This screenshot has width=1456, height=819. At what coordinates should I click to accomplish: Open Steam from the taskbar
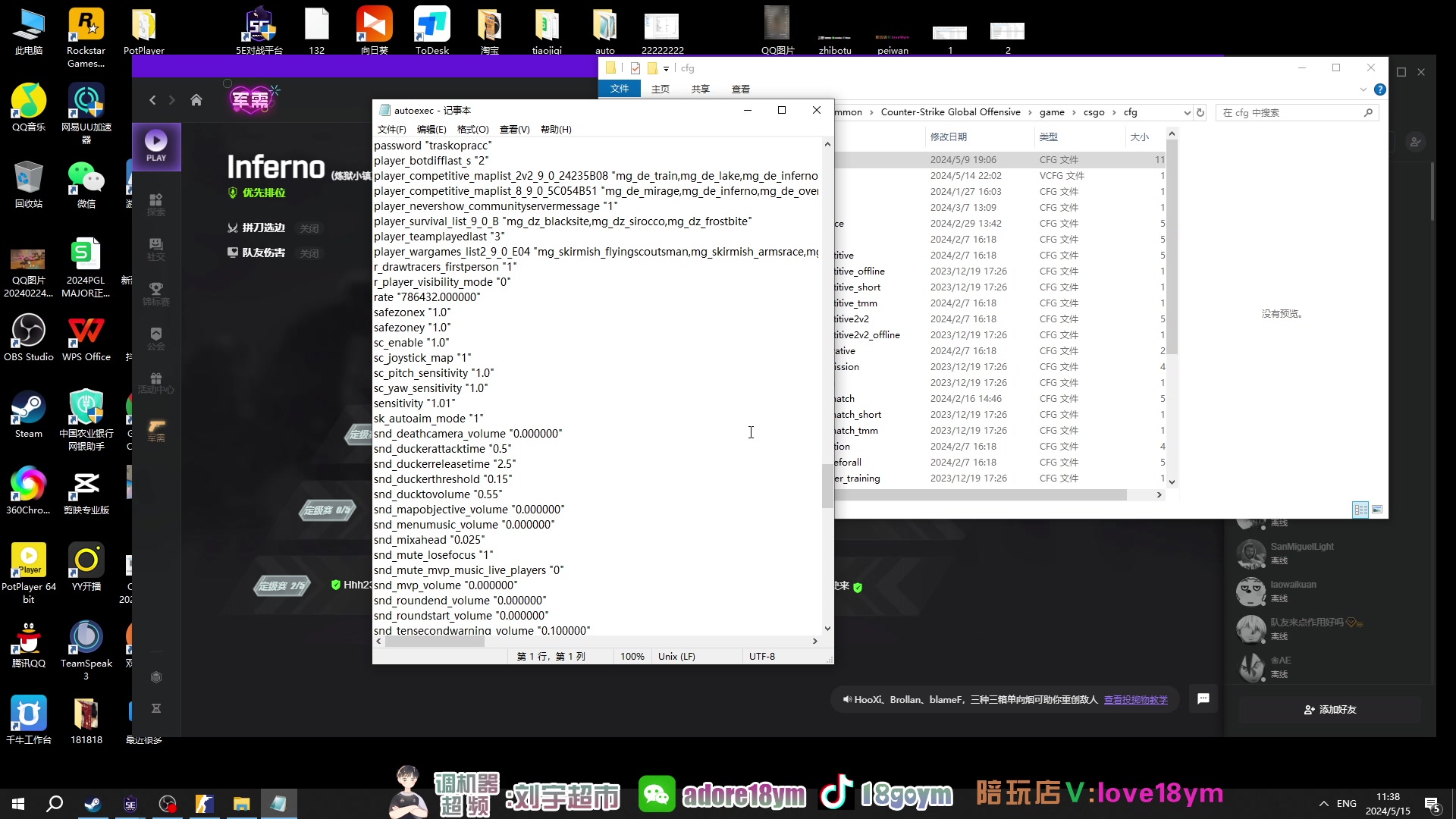(x=93, y=804)
